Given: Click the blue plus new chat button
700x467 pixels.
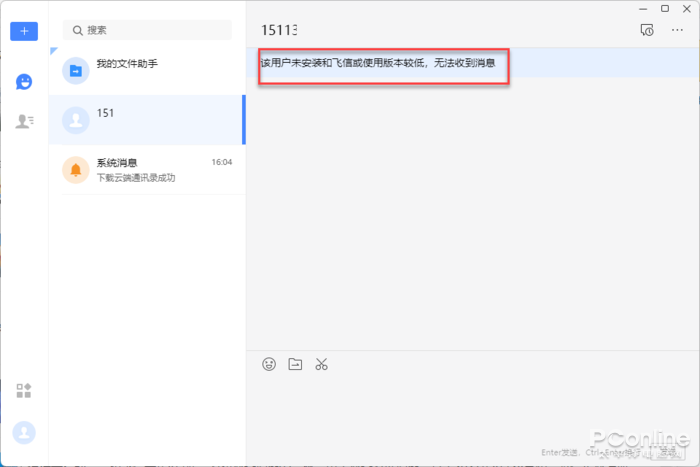Looking at the screenshot, I should (x=24, y=31).
